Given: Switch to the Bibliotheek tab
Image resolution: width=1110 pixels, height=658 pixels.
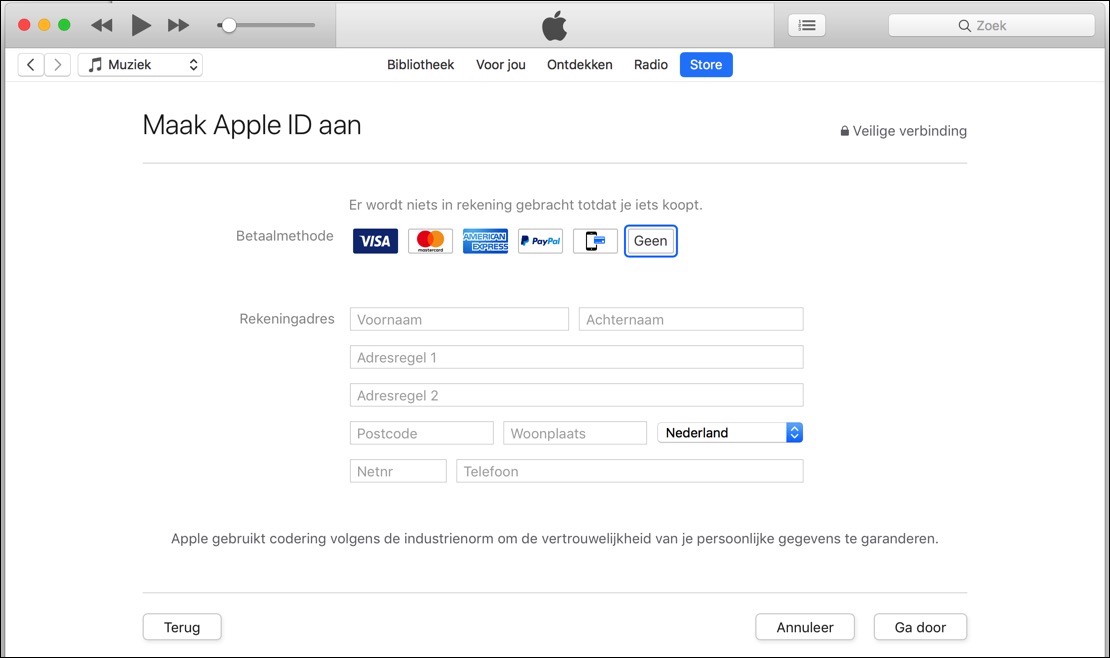Looking at the screenshot, I should pyautogui.click(x=420, y=64).
